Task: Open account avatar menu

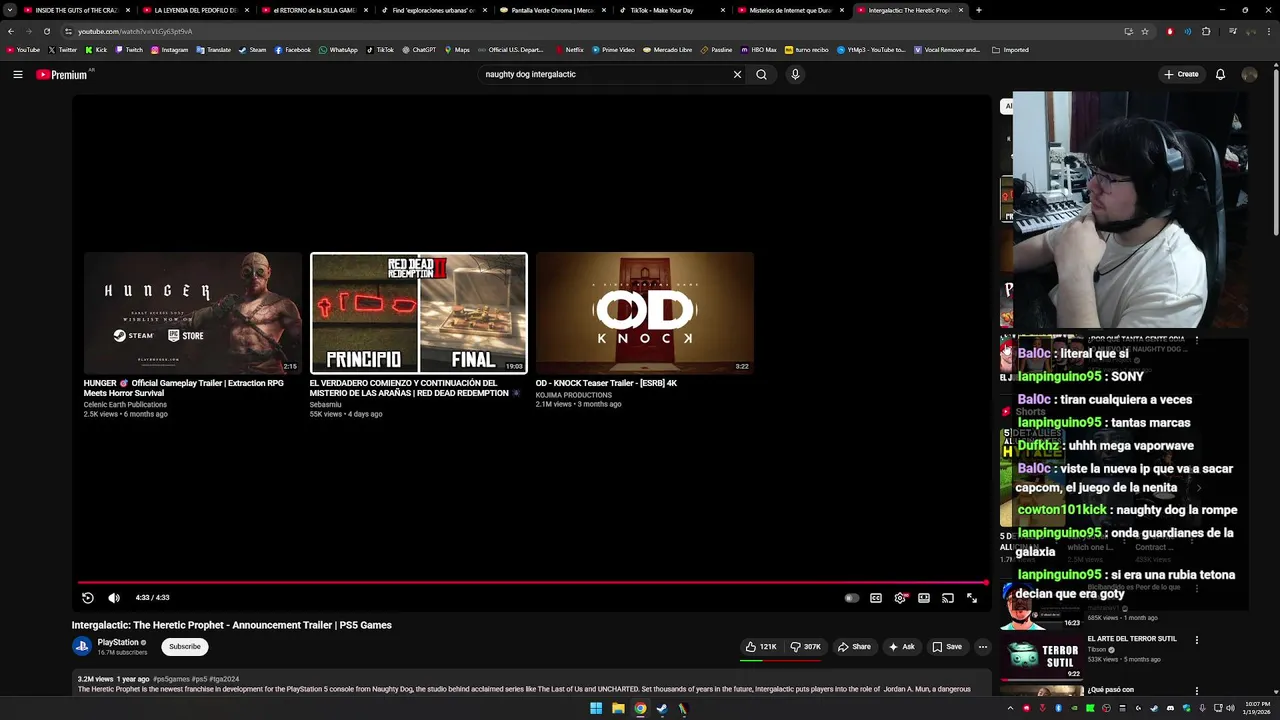Action: (x=1249, y=74)
